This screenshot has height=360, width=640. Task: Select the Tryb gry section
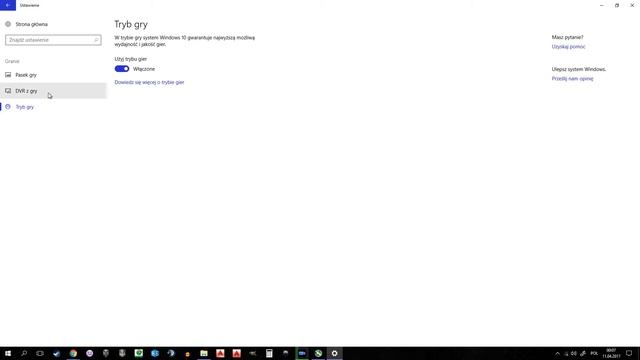pyautogui.click(x=53, y=107)
